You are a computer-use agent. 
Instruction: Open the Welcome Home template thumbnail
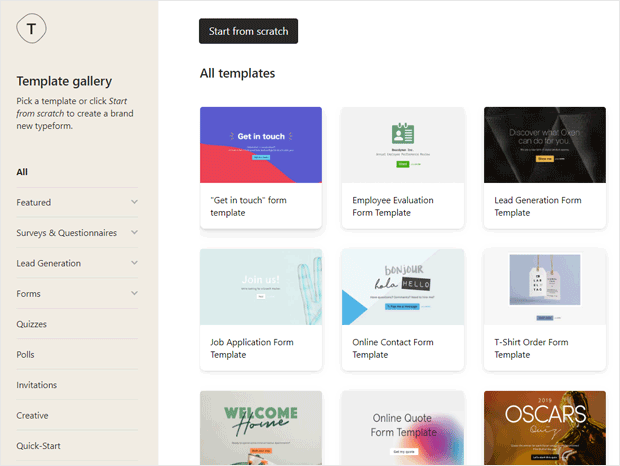pyautogui.click(x=261, y=428)
